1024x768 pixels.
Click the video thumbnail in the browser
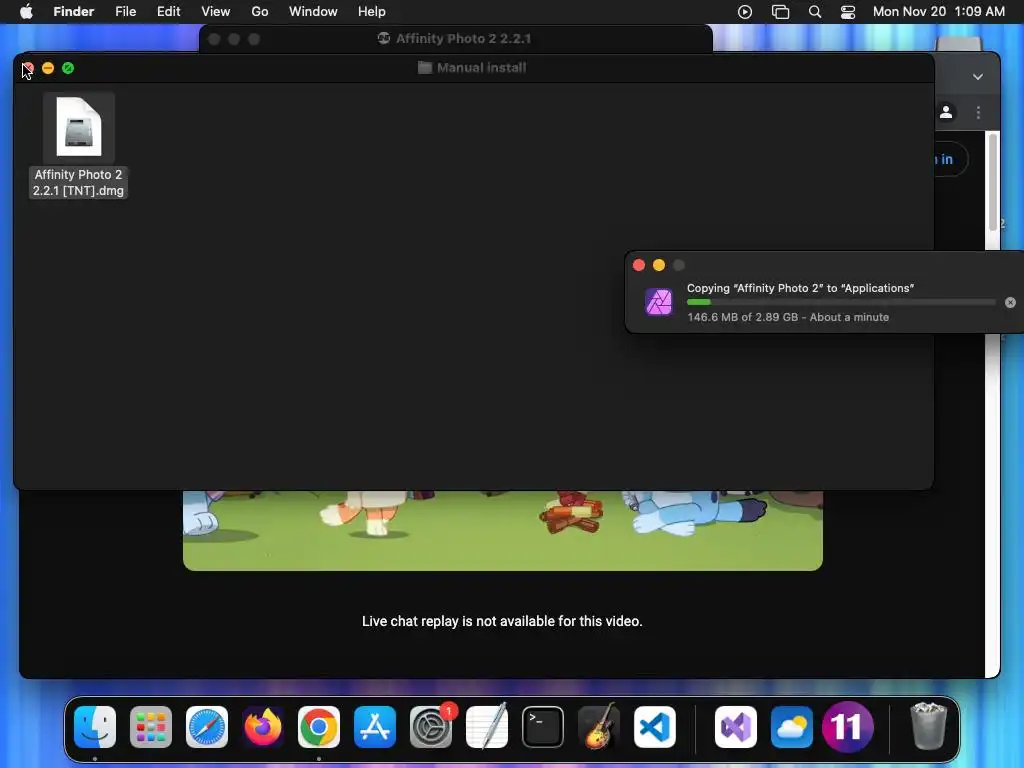pyautogui.click(x=503, y=530)
